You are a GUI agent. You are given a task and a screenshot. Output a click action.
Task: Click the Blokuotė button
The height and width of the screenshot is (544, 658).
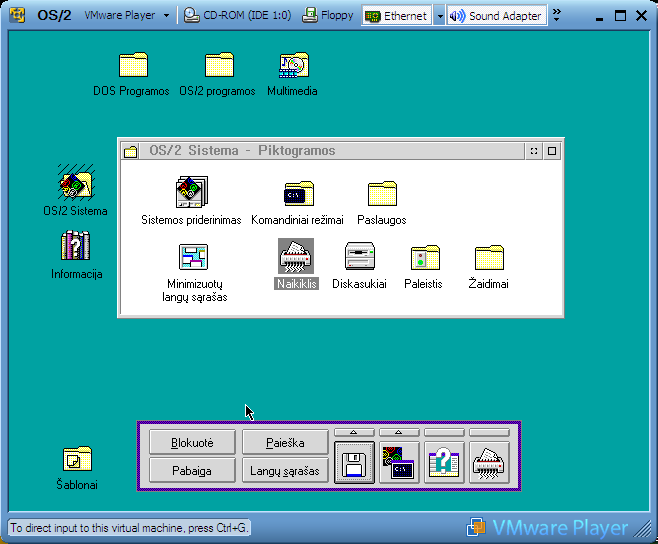[x=192, y=442]
